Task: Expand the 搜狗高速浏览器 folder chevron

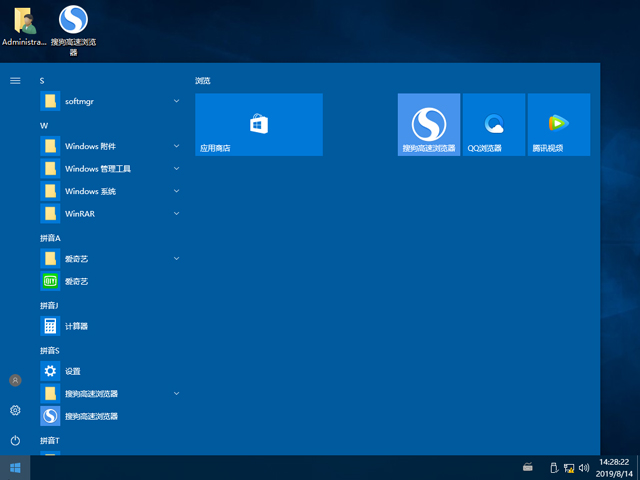Action: 176,393
